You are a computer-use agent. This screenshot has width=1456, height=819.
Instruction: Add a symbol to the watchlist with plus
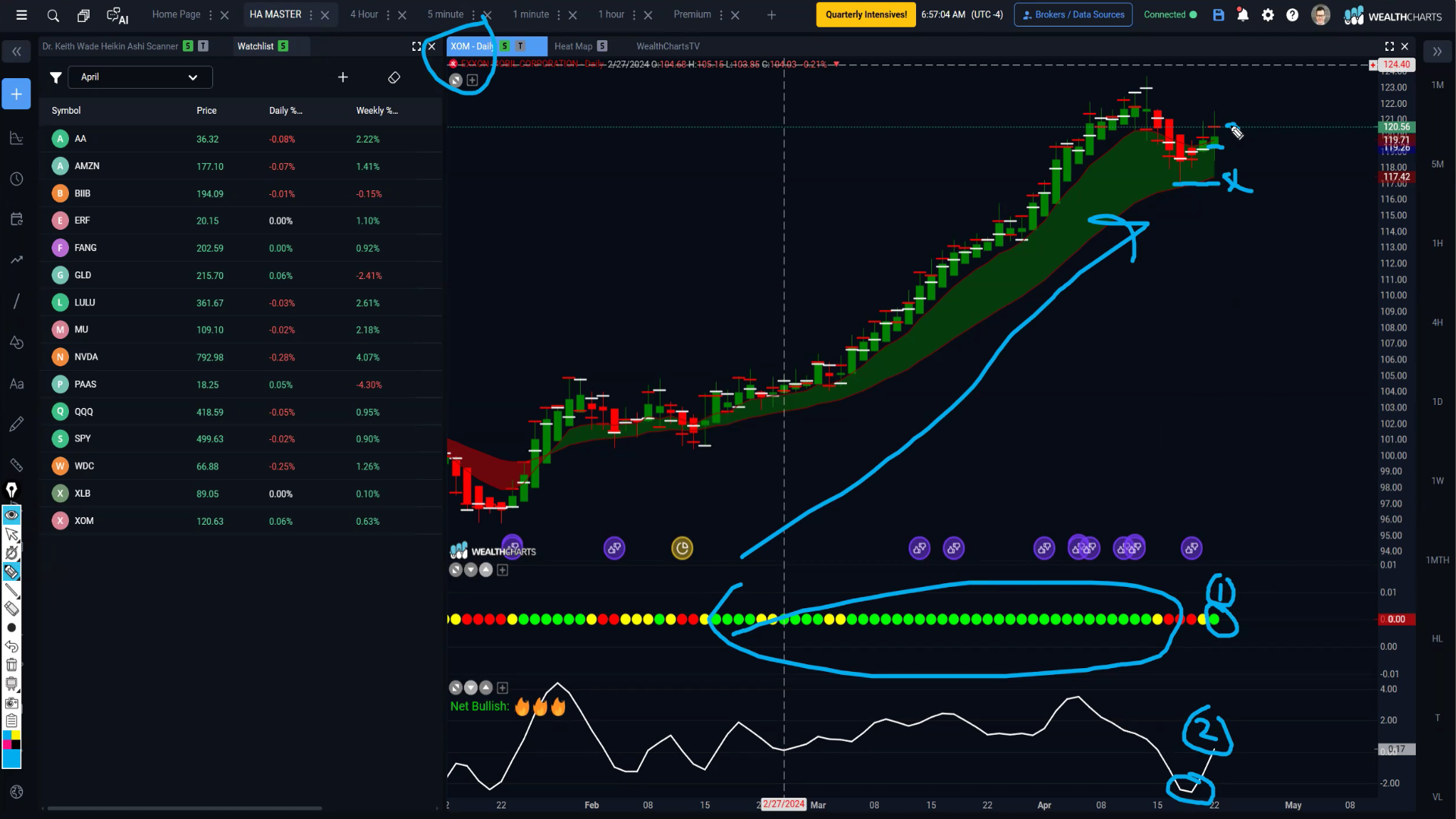[x=343, y=77]
